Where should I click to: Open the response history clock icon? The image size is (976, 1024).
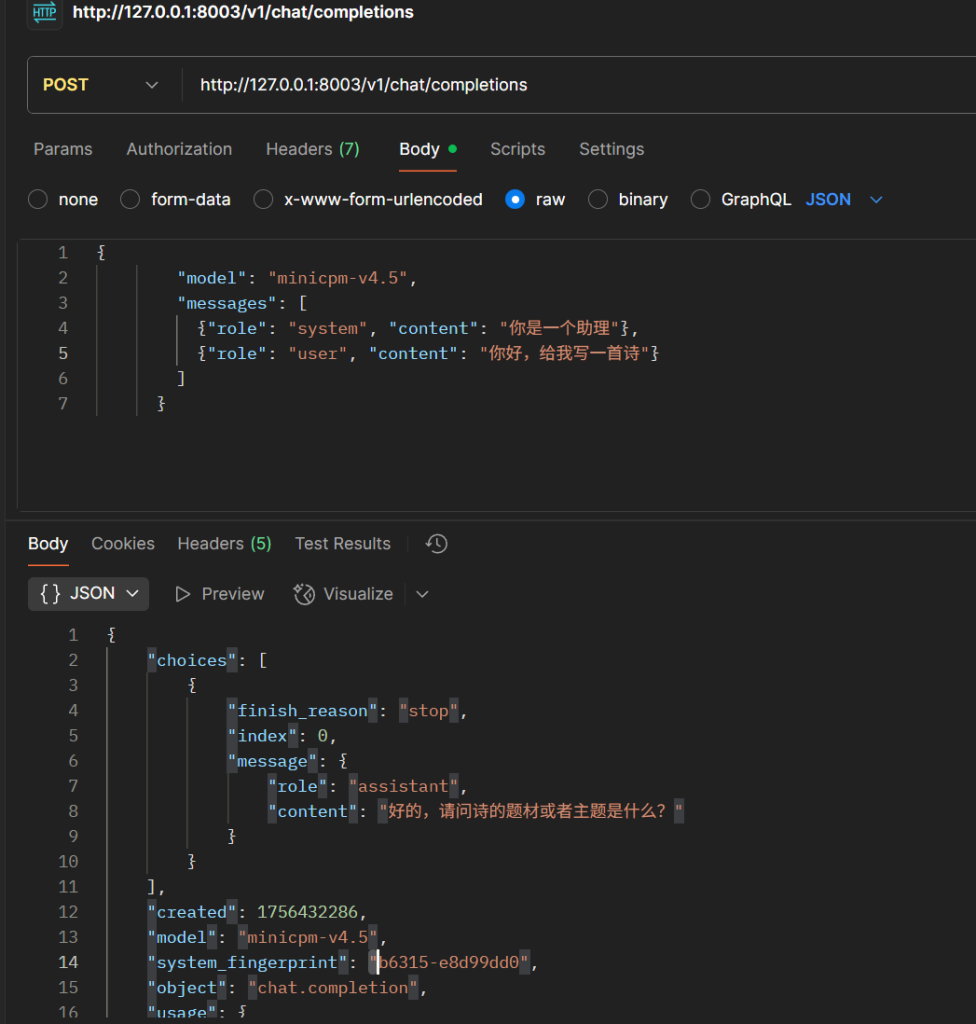[x=436, y=544]
